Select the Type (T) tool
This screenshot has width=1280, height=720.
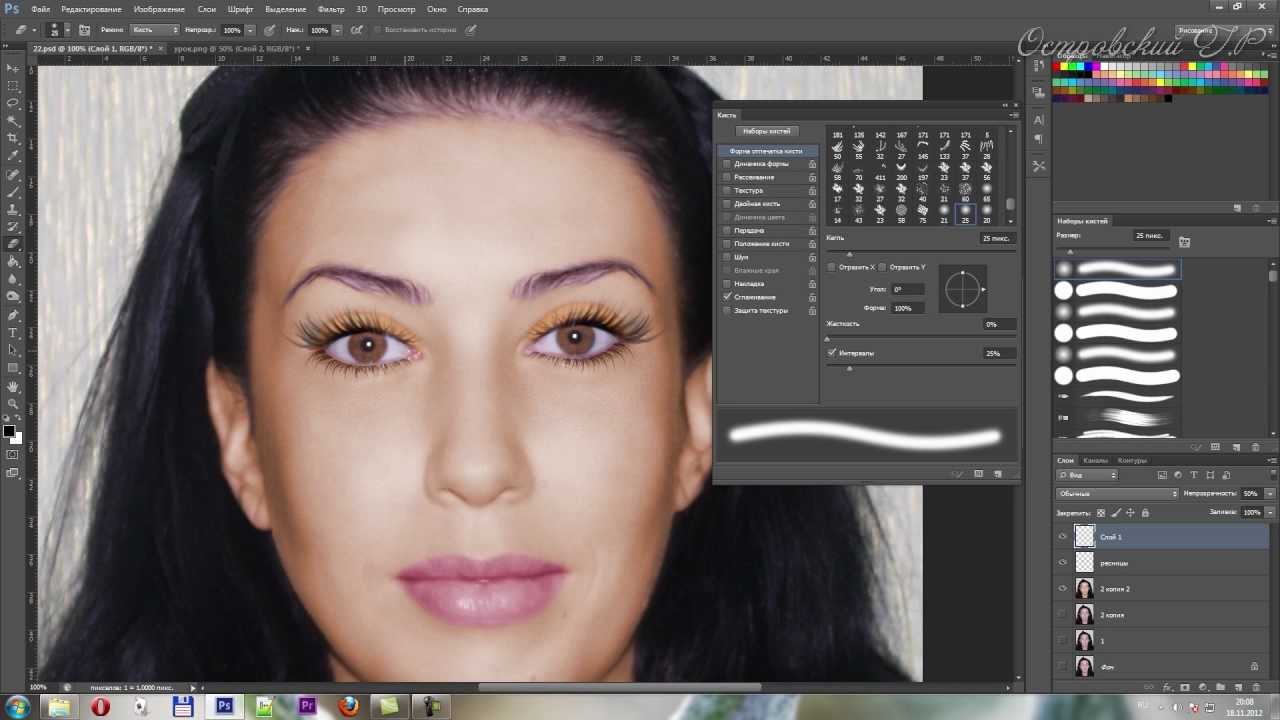pos(13,332)
